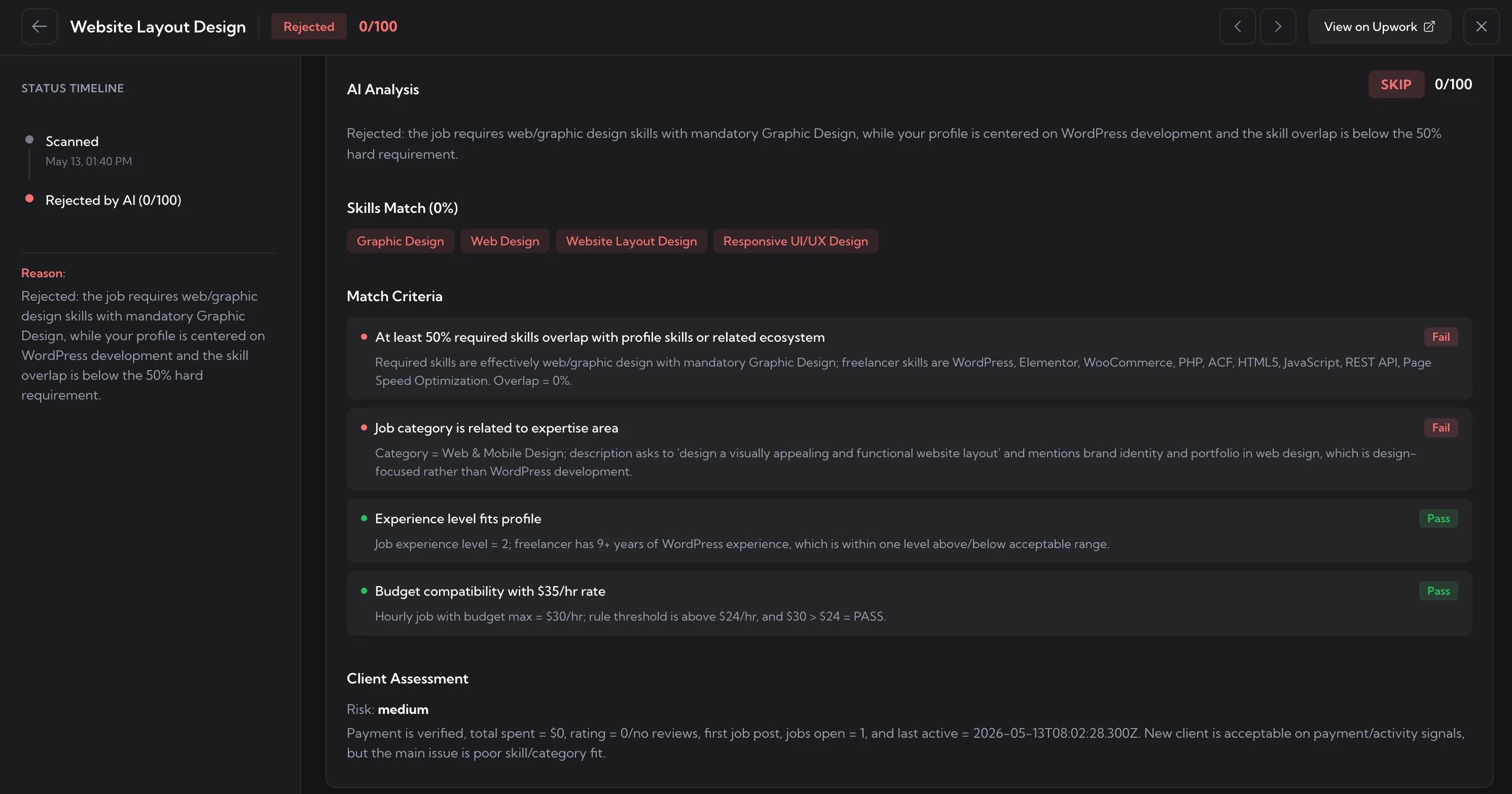Select the Graphic Design skill tag
Viewport: 1512px width, 794px height.
coord(400,241)
